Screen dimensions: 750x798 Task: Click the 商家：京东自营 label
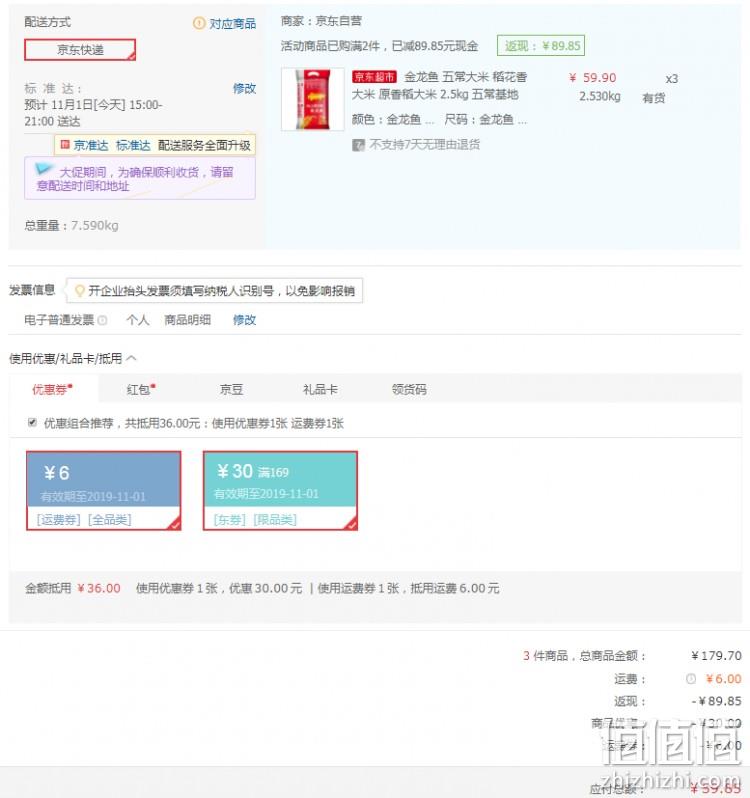click(x=321, y=21)
